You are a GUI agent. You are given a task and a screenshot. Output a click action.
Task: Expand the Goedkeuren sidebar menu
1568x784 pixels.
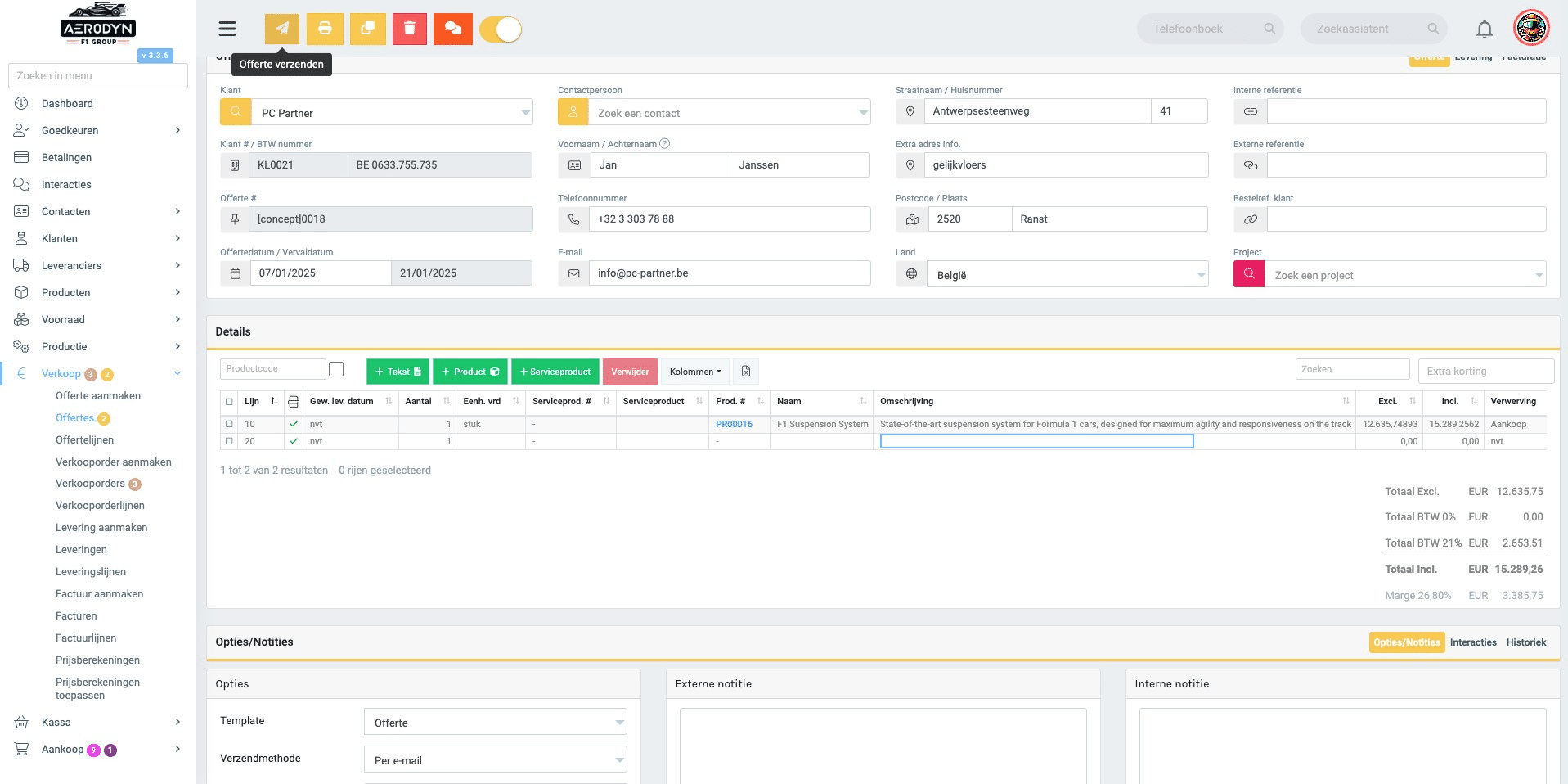coord(98,130)
